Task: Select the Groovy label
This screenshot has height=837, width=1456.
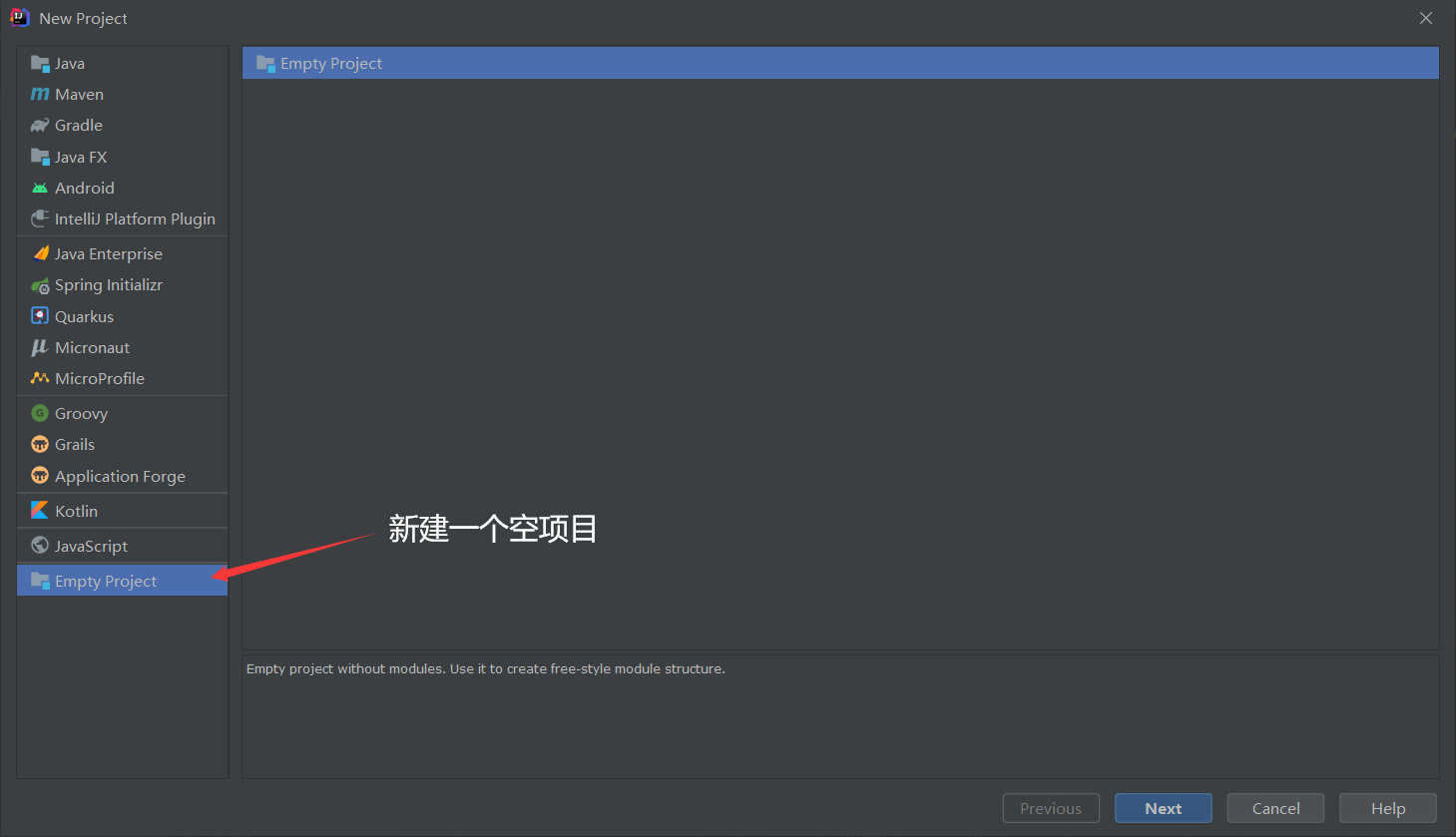Action: pos(81,413)
